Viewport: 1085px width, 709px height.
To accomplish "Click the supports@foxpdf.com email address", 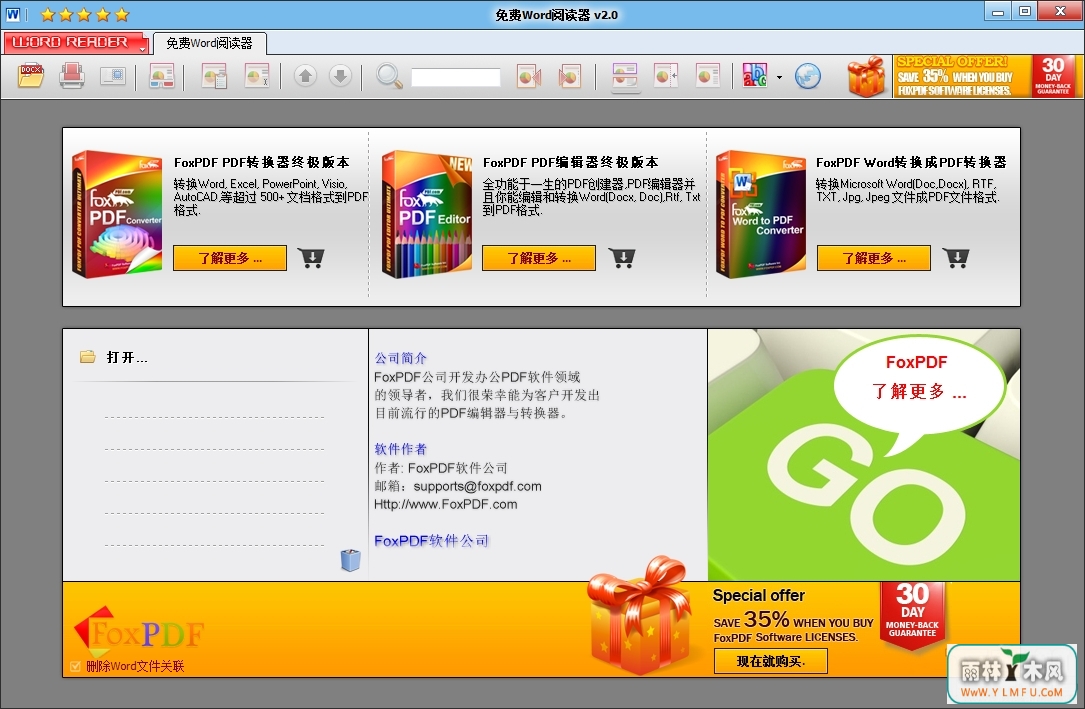I will coord(477,486).
